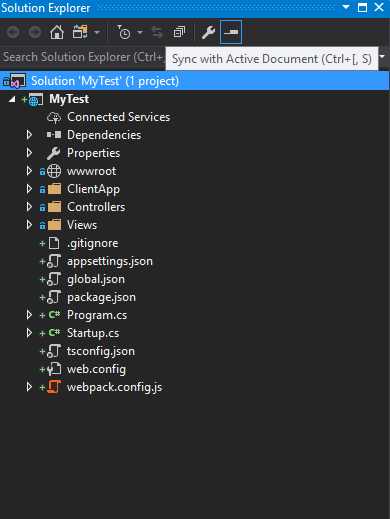Expand the Program.cs node
390x519 pixels.
click(29, 315)
